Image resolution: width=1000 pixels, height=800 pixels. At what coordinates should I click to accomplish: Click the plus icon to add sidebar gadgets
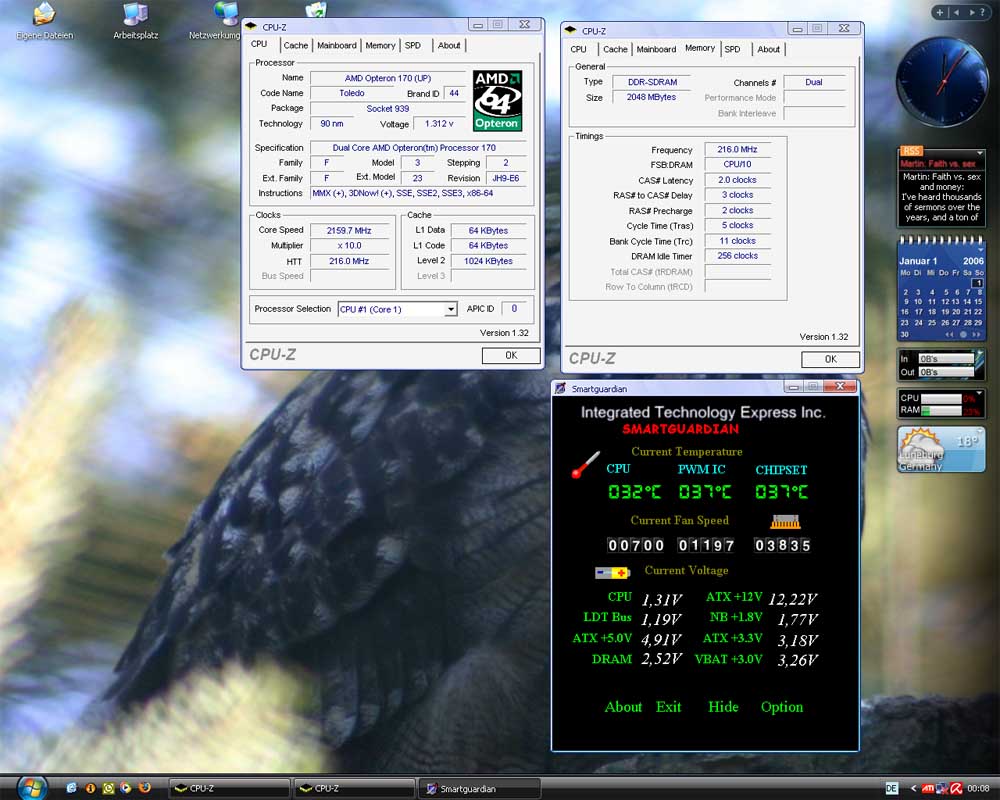939,12
